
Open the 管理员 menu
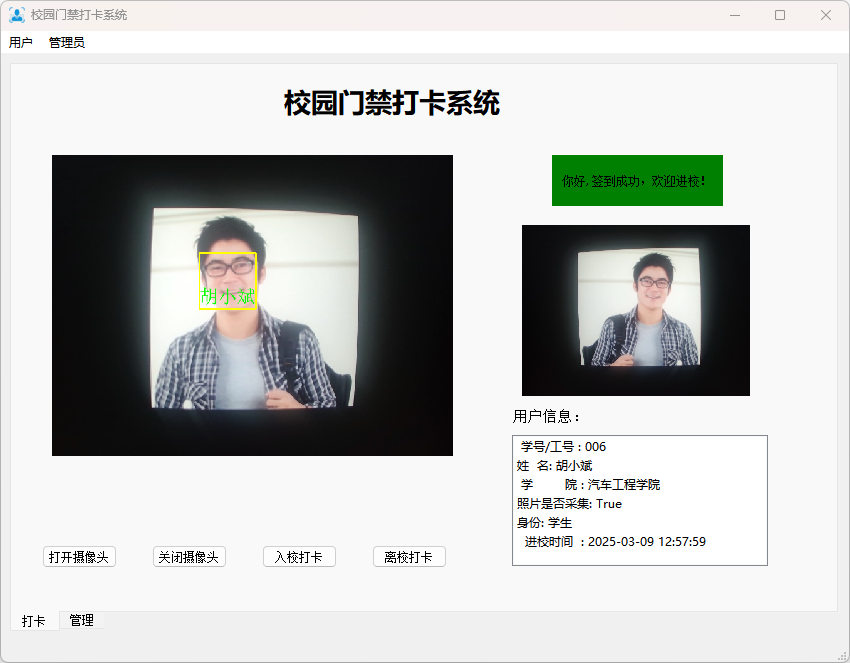(x=67, y=43)
